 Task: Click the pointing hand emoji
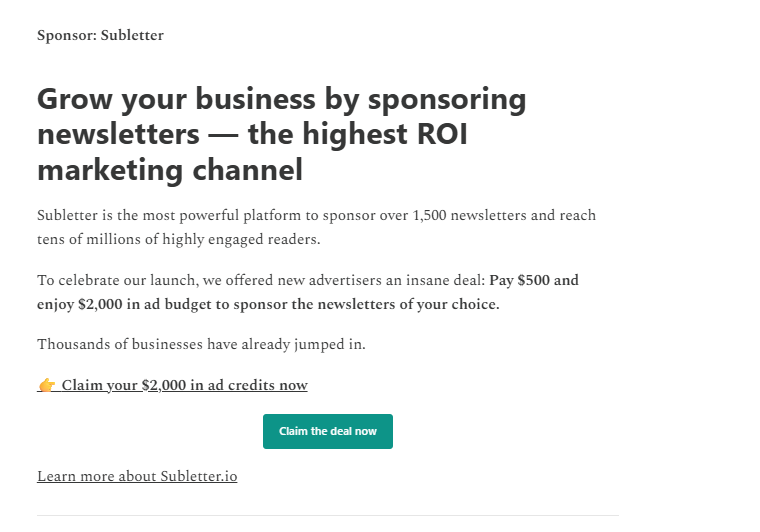(x=46, y=385)
